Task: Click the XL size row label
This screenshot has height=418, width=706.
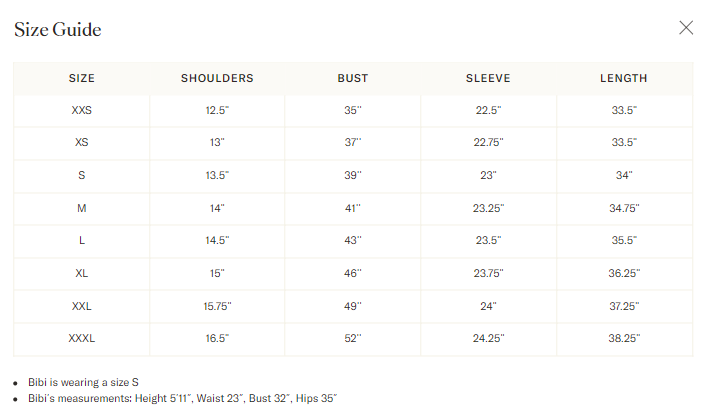Action: (x=81, y=273)
